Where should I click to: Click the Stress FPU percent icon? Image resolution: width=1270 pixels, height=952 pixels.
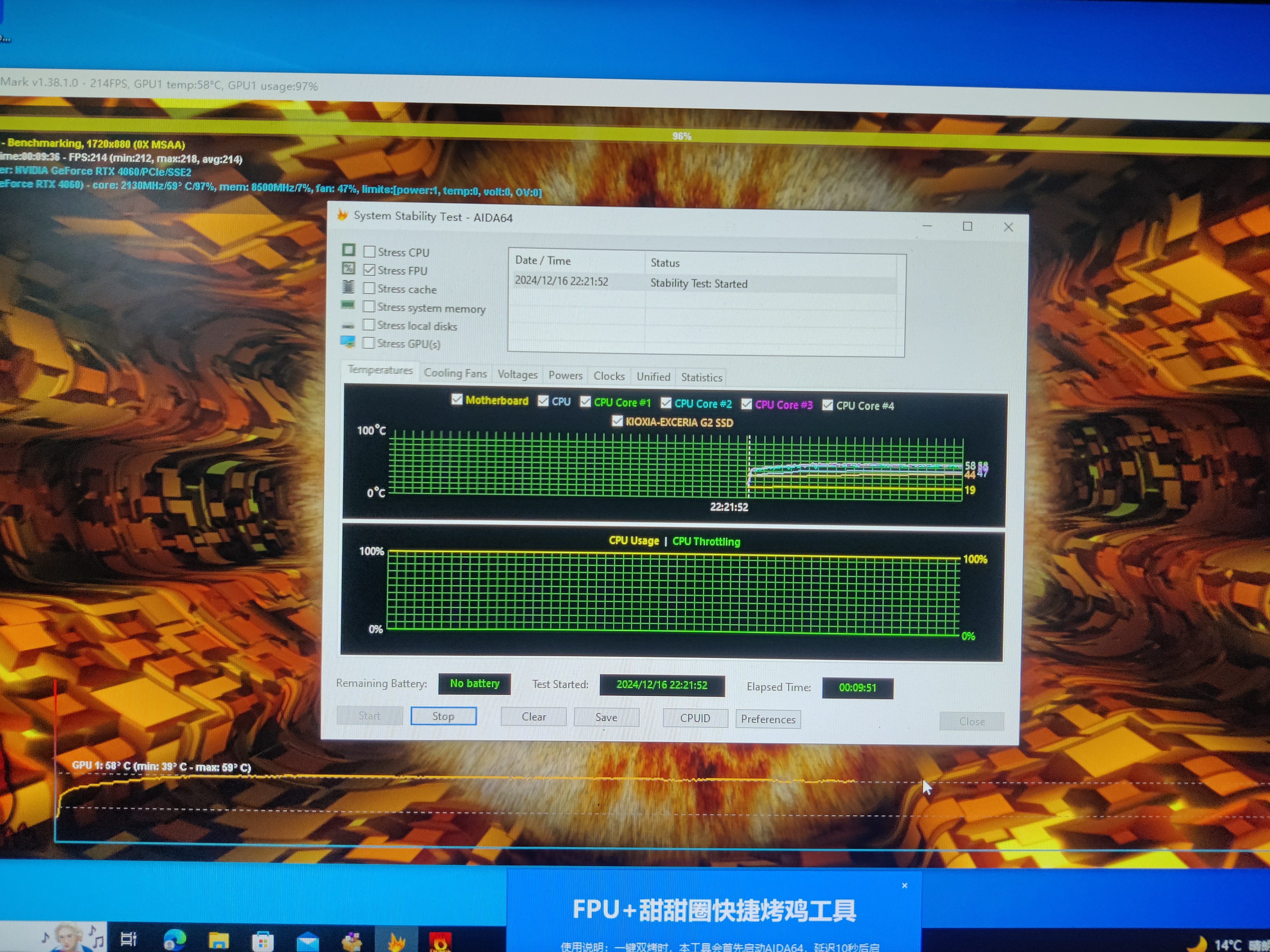coord(349,268)
